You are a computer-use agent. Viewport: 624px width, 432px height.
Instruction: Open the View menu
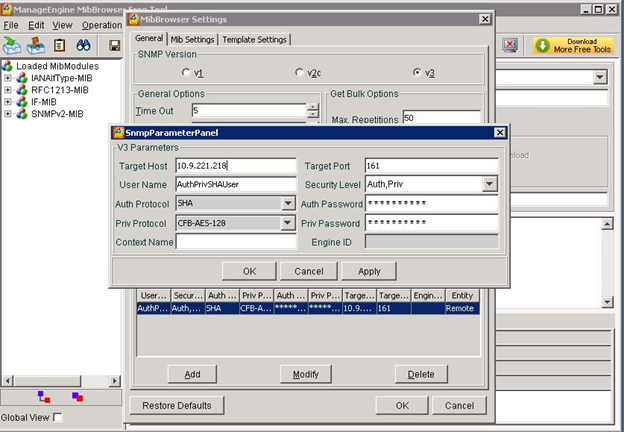(62, 25)
